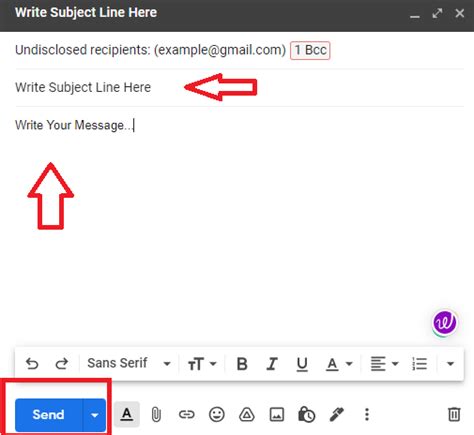Open the text alignment dropdown
The image size is (474, 435).
385,364
